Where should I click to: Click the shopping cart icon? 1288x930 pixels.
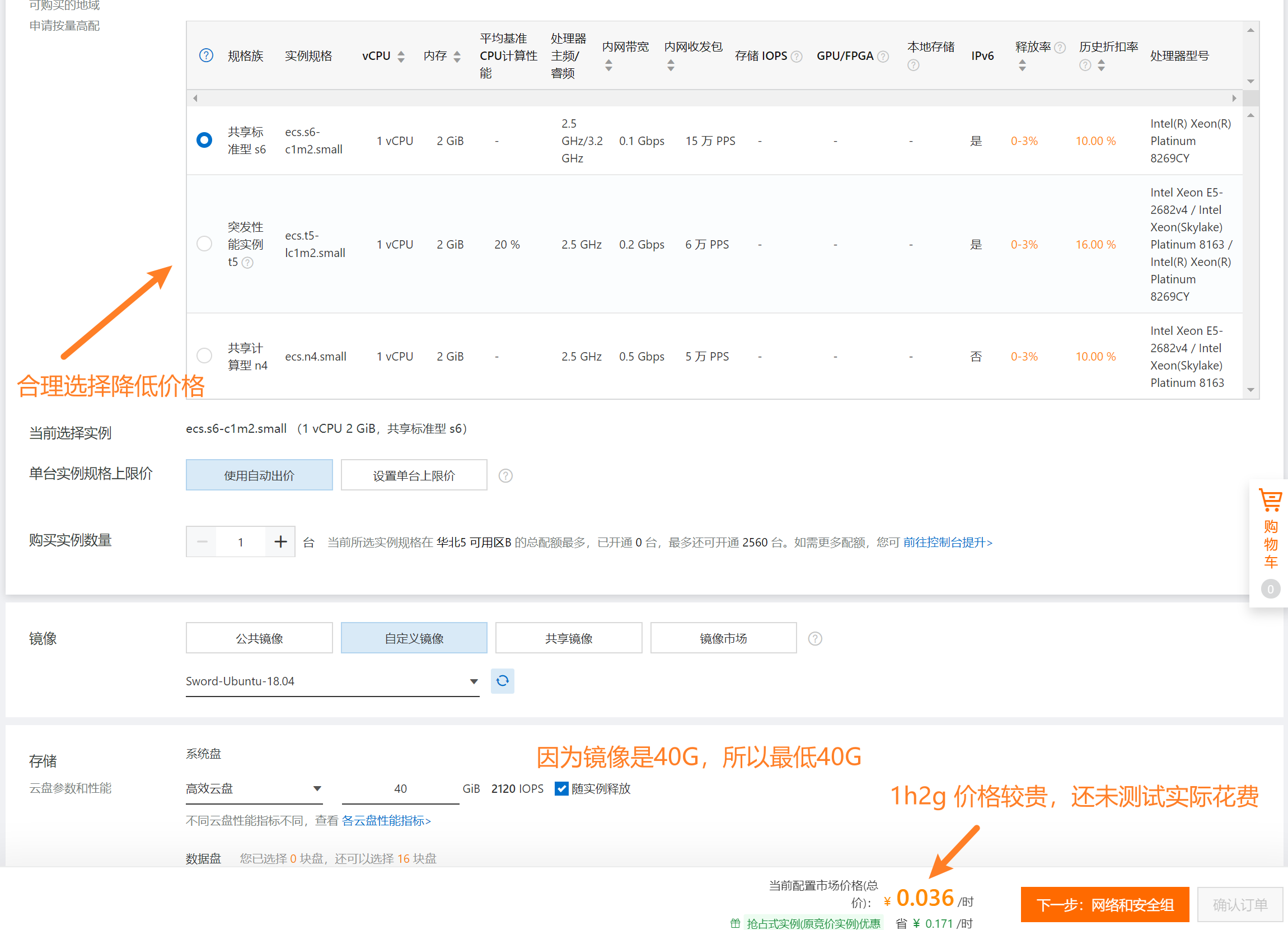pyautogui.click(x=1270, y=500)
